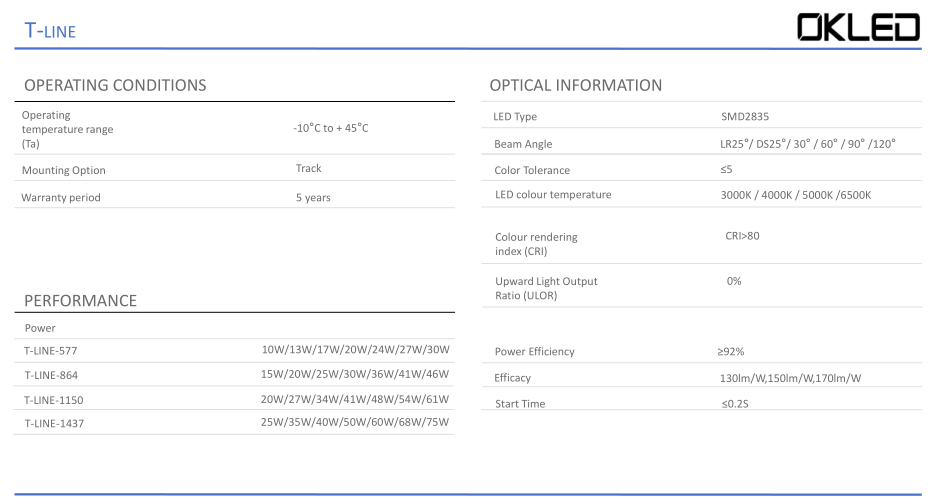Select the 'CRI>80' value
This screenshot has height=500, width=930.
[742, 236]
